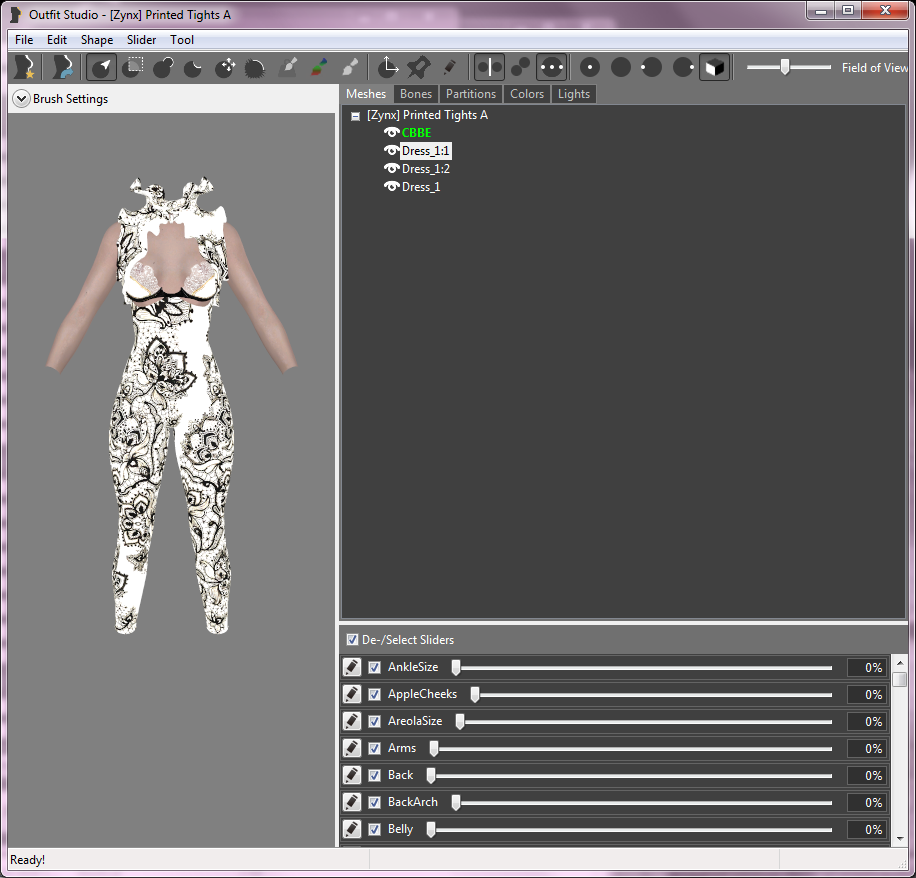
Task: Switch to right camera view
Action: (x=683, y=67)
